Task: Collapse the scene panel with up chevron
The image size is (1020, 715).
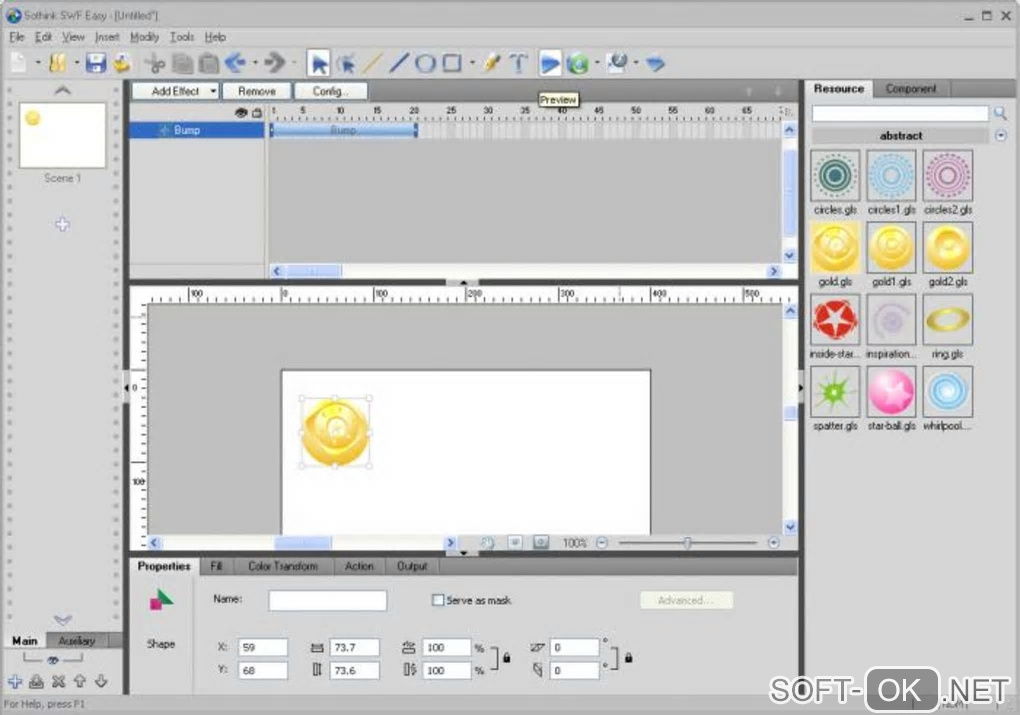Action: [x=62, y=91]
